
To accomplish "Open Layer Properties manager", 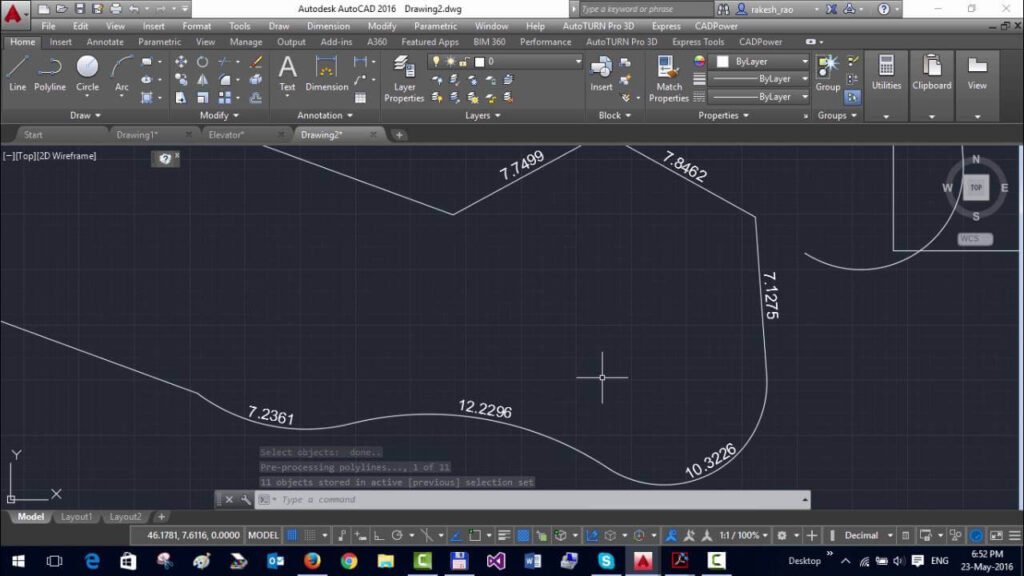I will (404, 79).
